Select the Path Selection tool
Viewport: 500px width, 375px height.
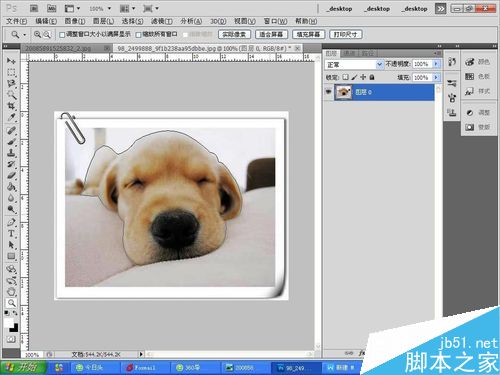pyautogui.click(x=11, y=245)
